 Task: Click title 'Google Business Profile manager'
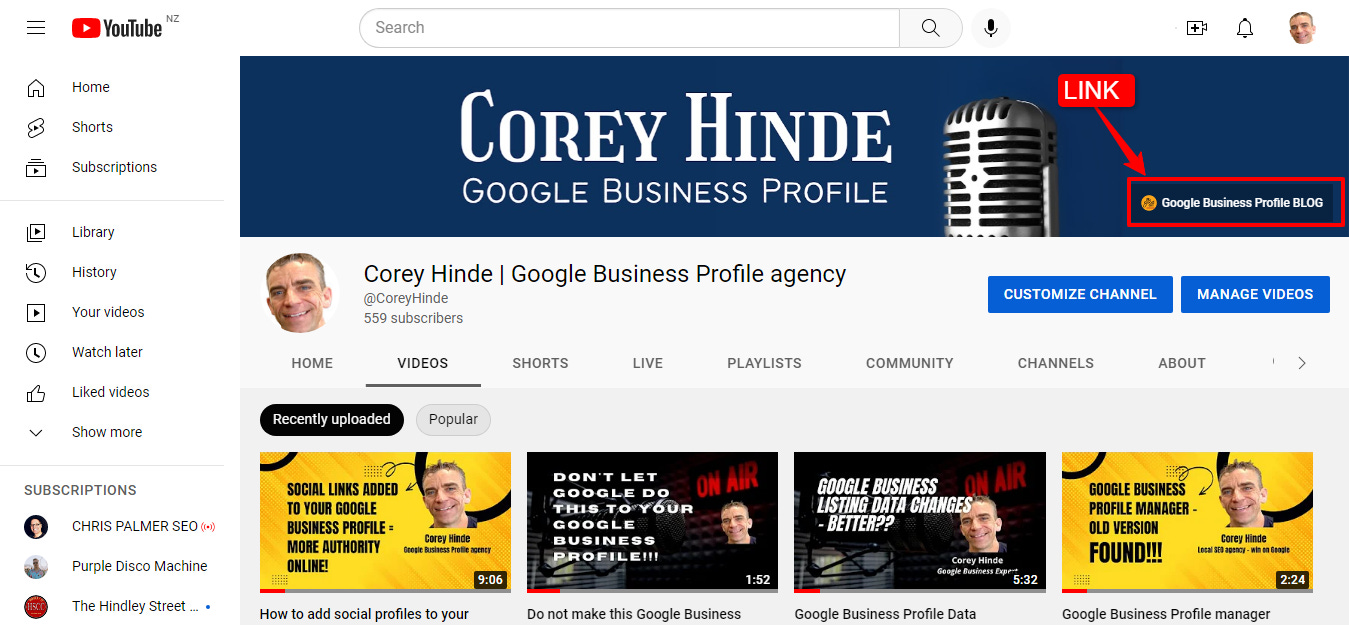pos(1166,614)
